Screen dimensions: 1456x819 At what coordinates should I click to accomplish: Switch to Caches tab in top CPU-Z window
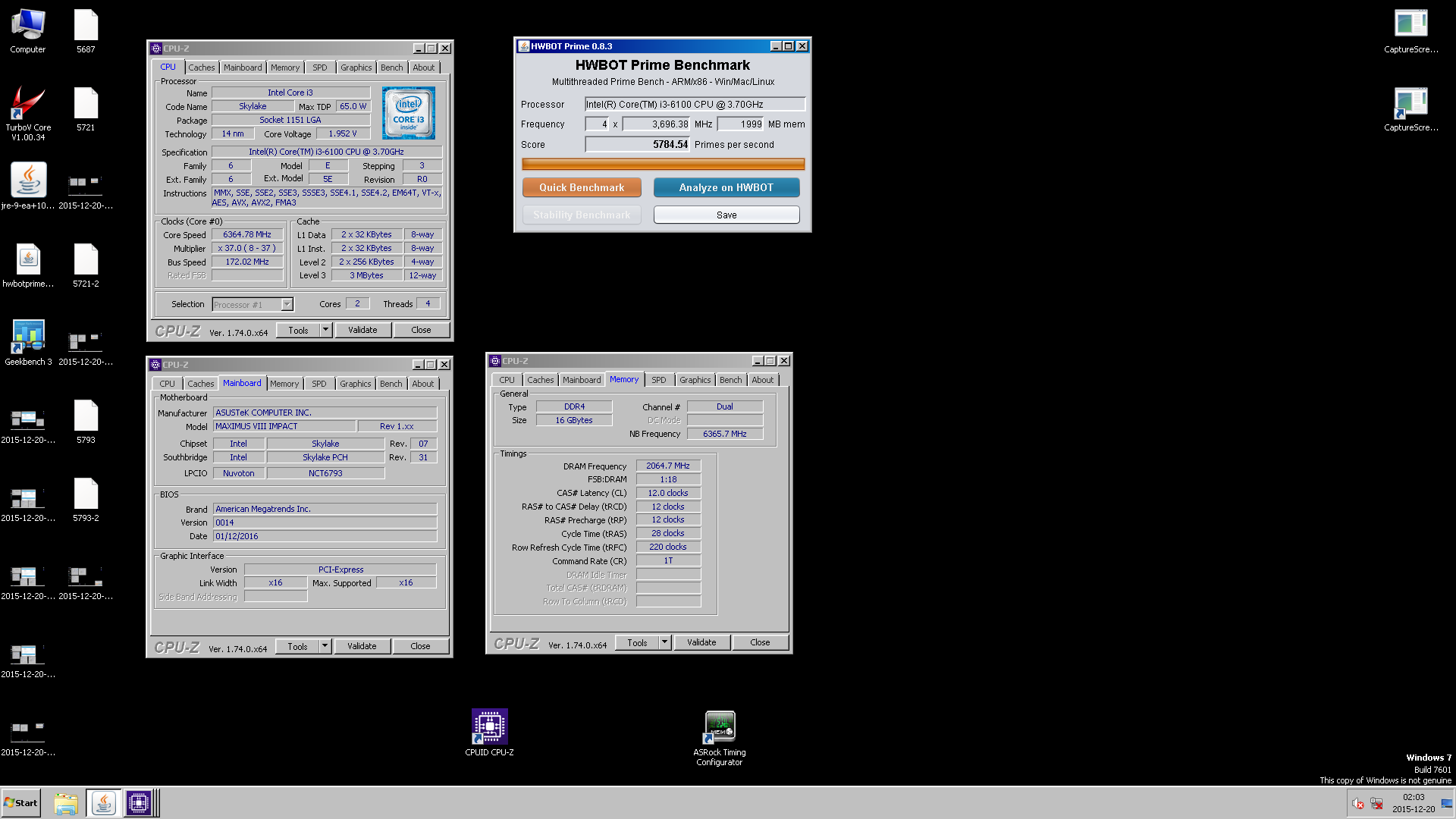pyautogui.click(x=201, y=67)
